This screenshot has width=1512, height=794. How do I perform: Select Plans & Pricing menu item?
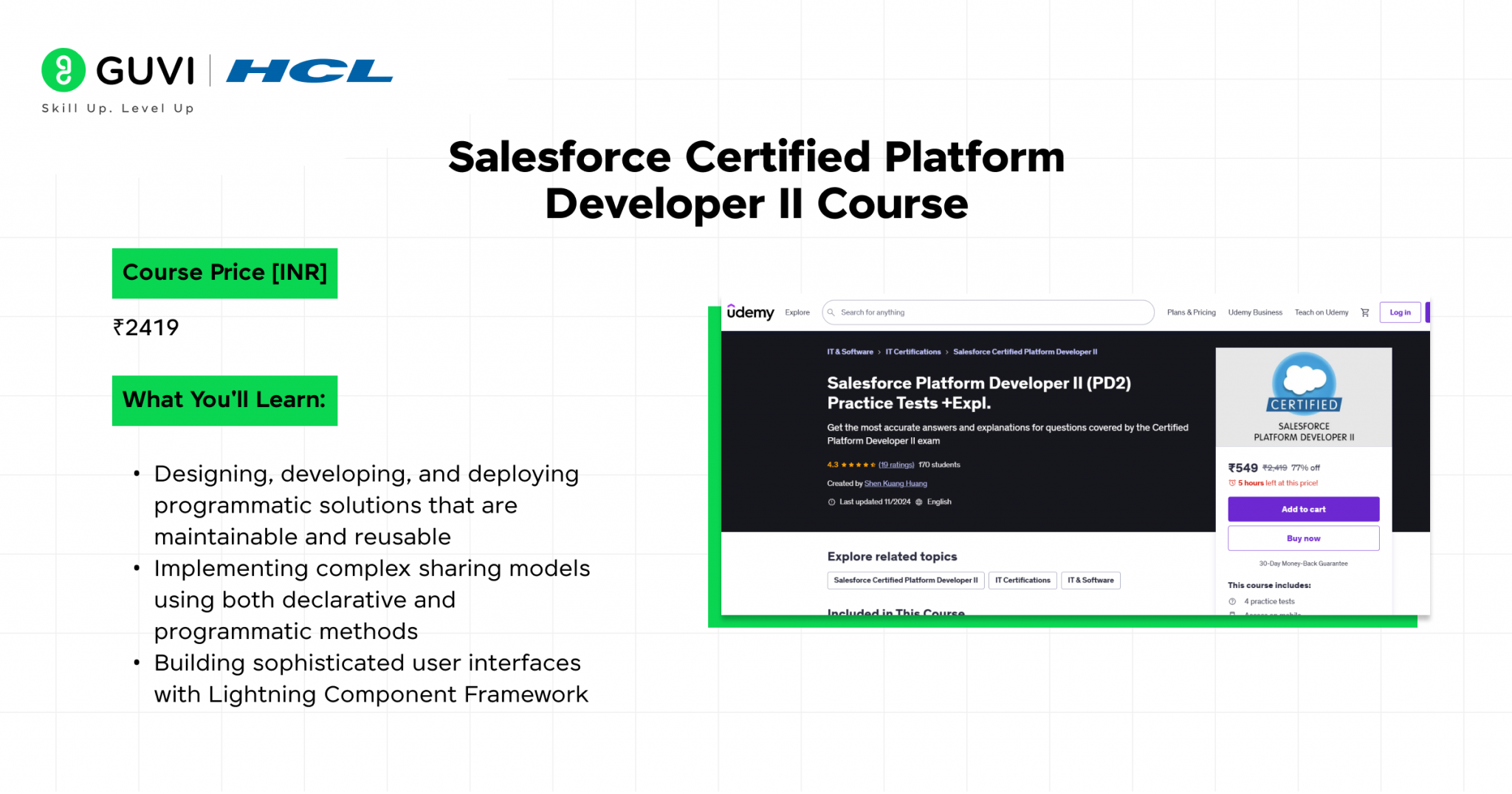(1191, 312)
